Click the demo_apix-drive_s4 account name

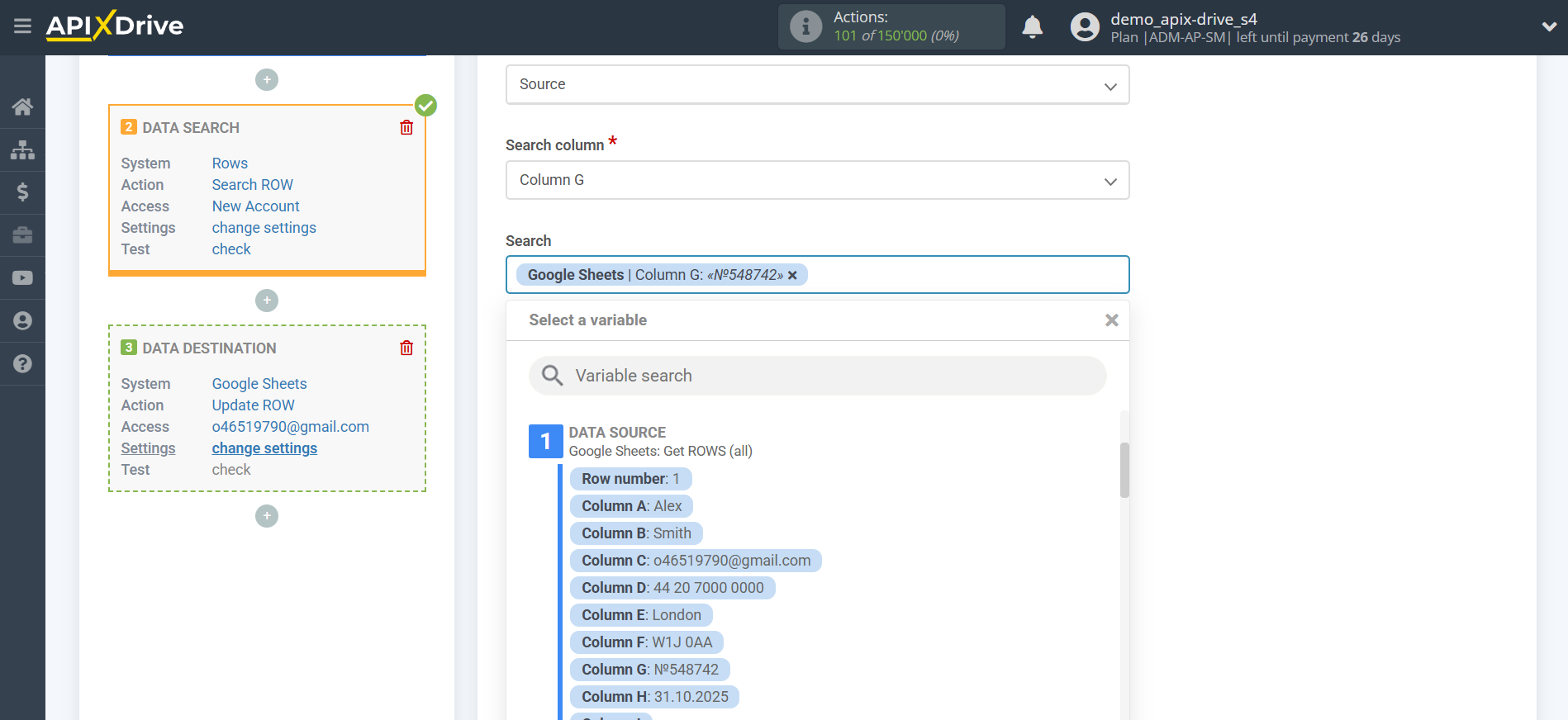(1184, 19)
